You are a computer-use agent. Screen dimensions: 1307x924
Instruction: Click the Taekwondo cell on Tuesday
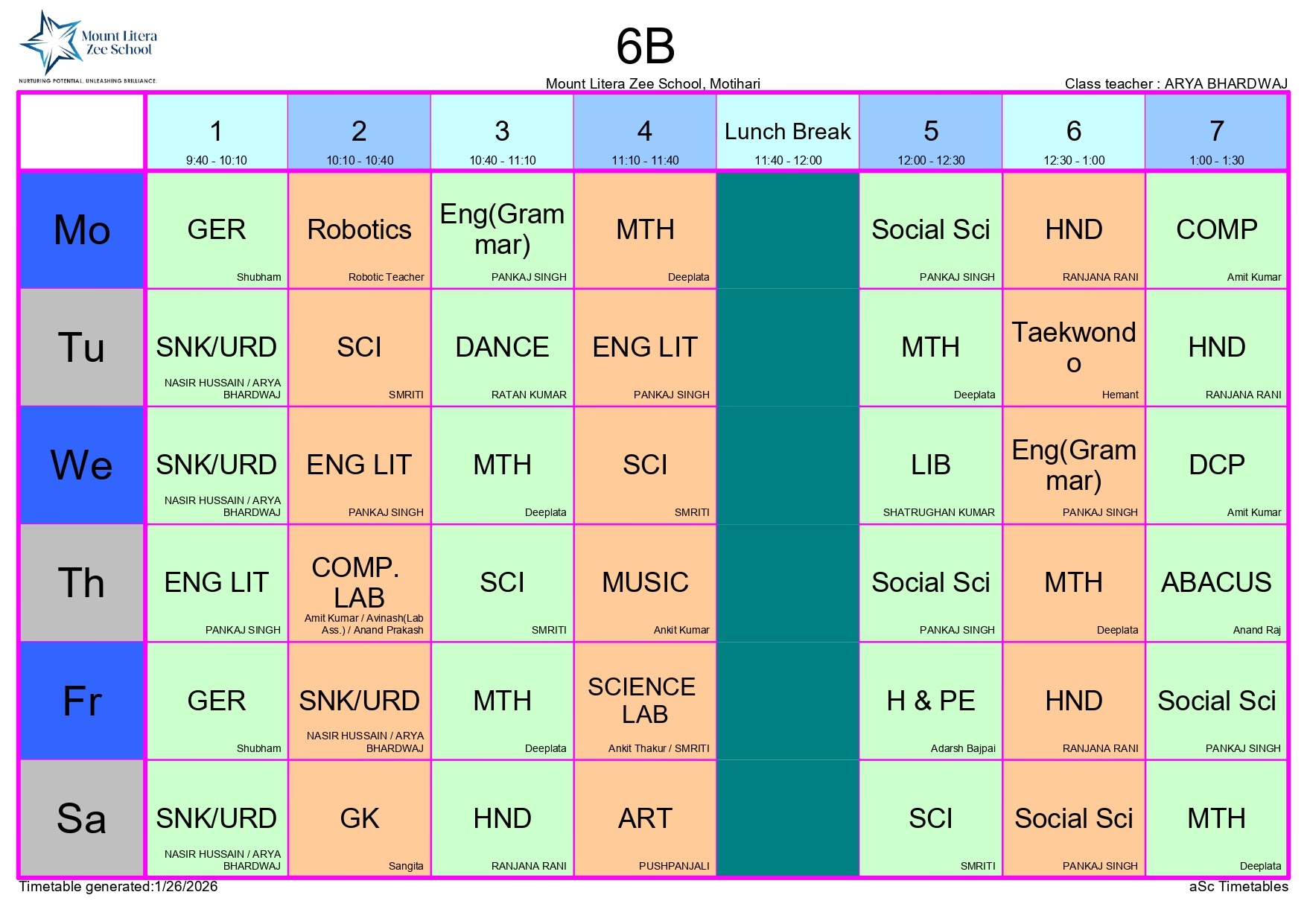coord(1073,348)
